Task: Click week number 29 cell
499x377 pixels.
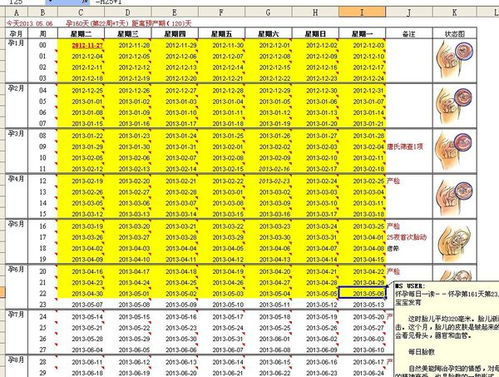Action: tap(43, 373)
